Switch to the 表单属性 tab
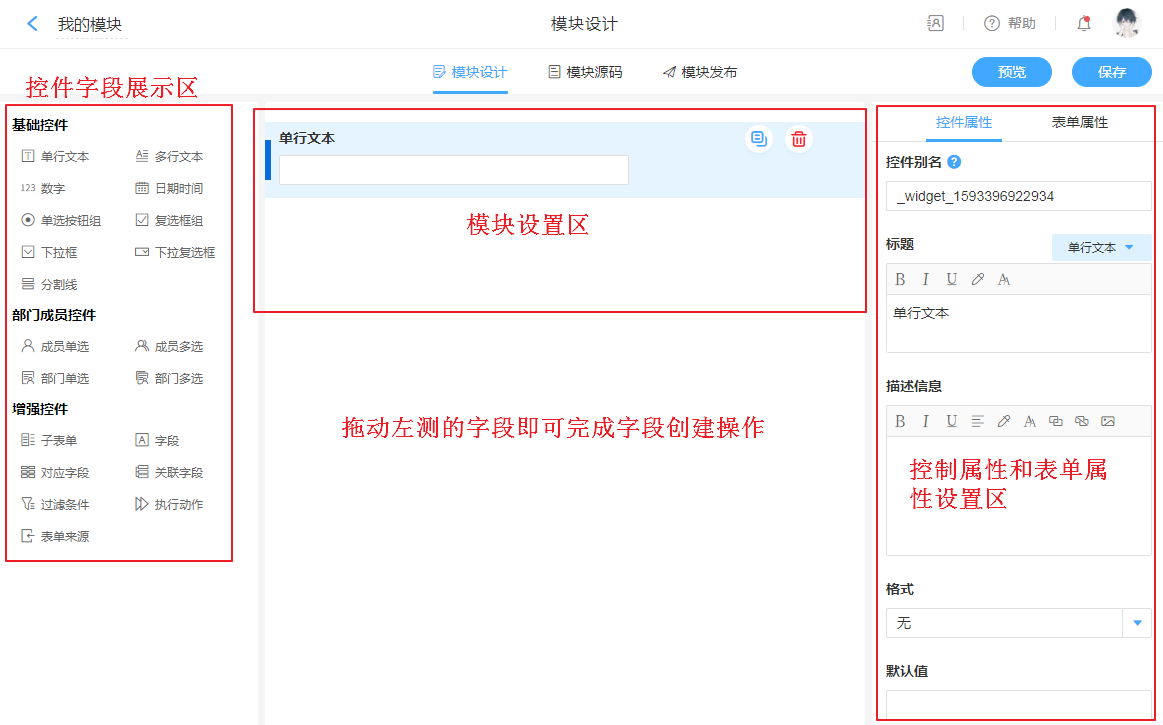The height and width of the screenshot is (725, 1163). (x=1079, y=122)
